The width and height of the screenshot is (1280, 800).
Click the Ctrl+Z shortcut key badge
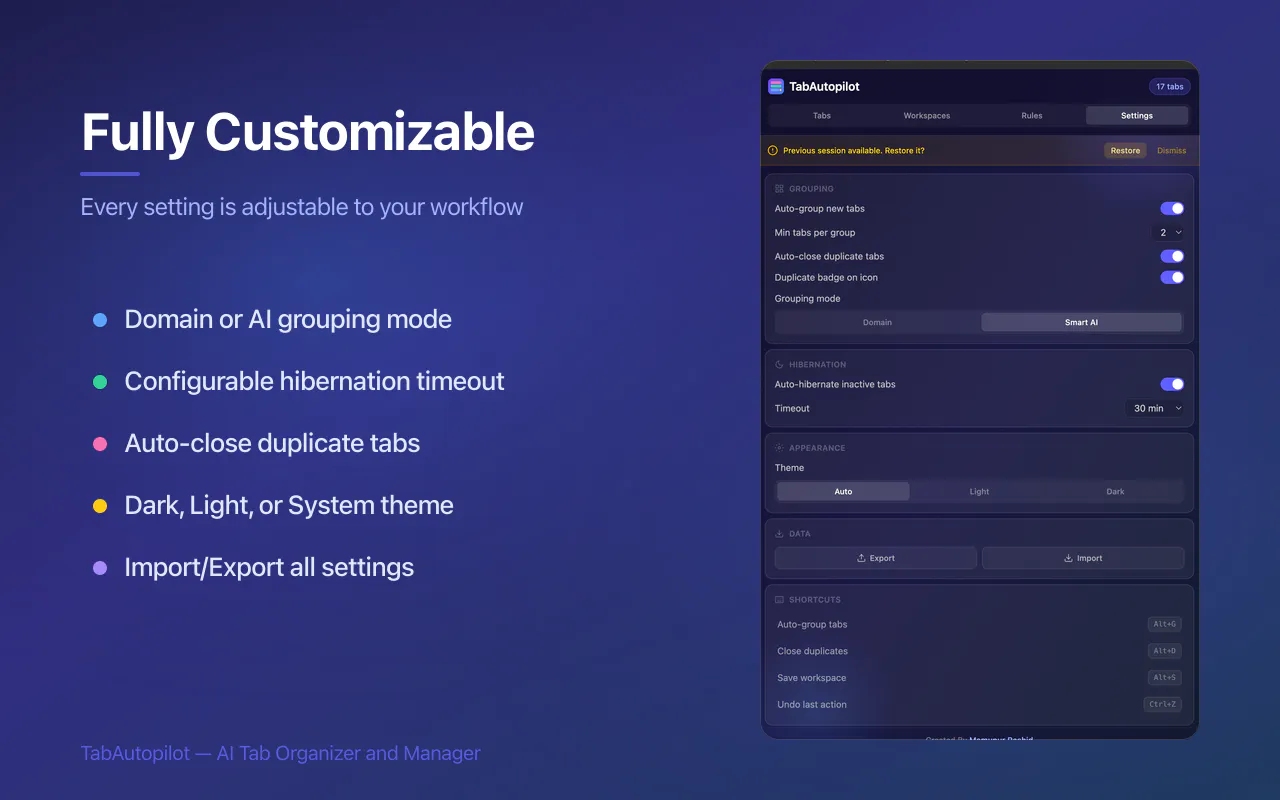click(x=1164, y=705)
